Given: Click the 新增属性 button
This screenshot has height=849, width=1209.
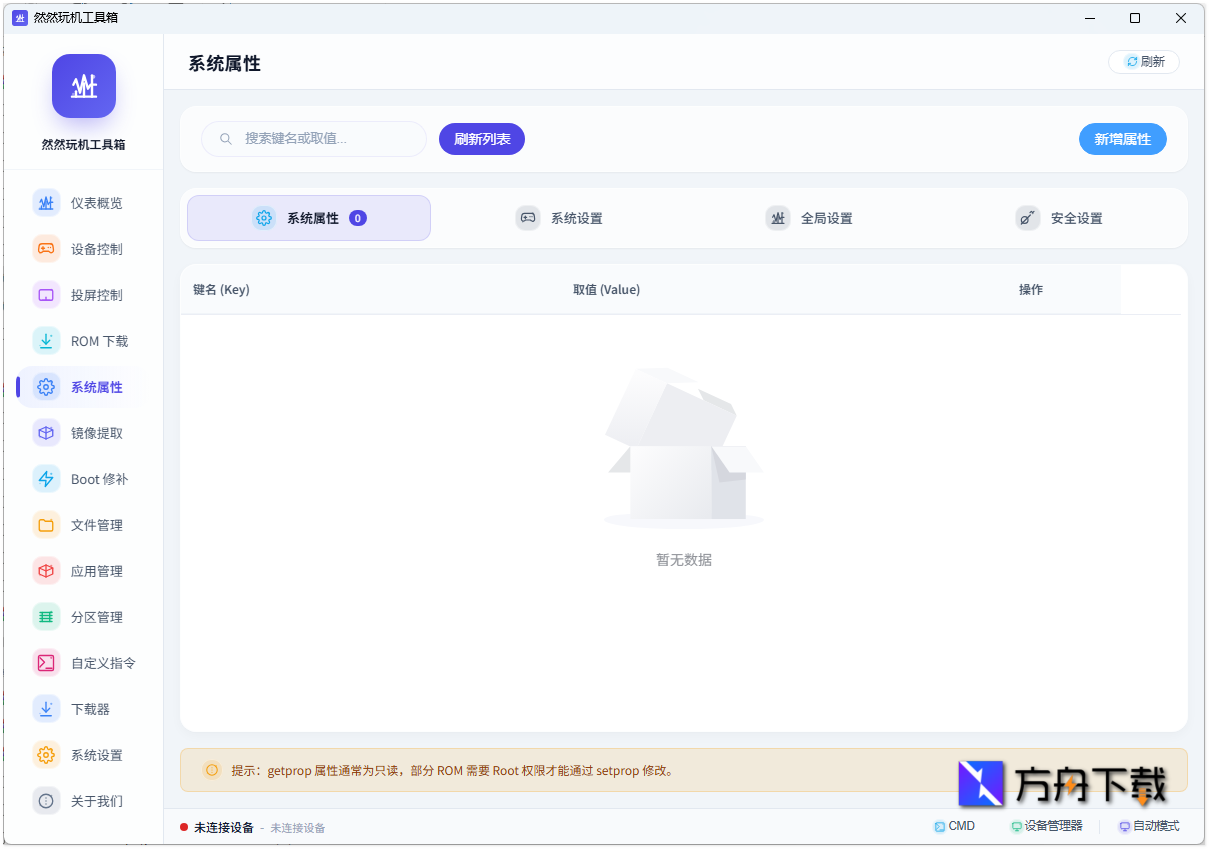Looking at the screenshot, I should [x=1123, y=139].
